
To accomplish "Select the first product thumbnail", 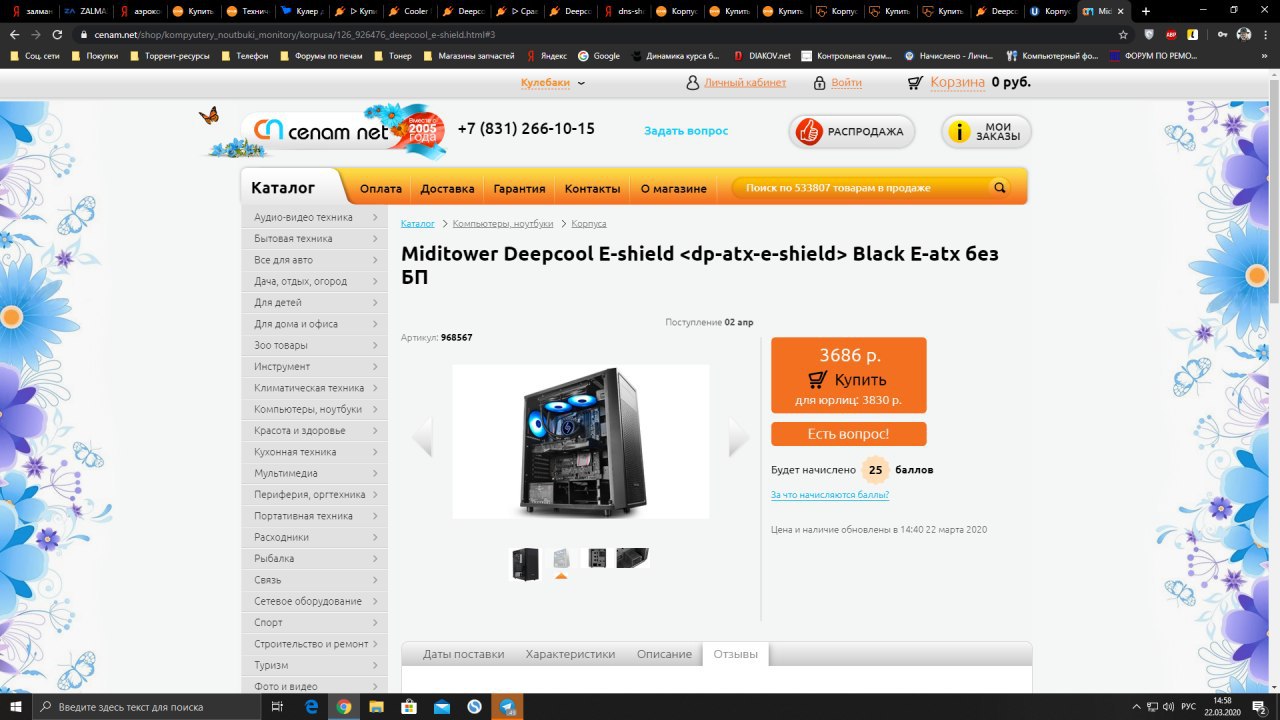I will 525,564.
